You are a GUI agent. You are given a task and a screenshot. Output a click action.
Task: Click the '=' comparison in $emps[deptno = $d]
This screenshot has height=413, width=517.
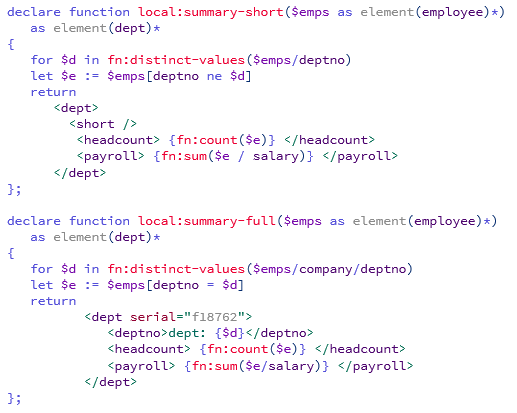click(x=210, y=285)
